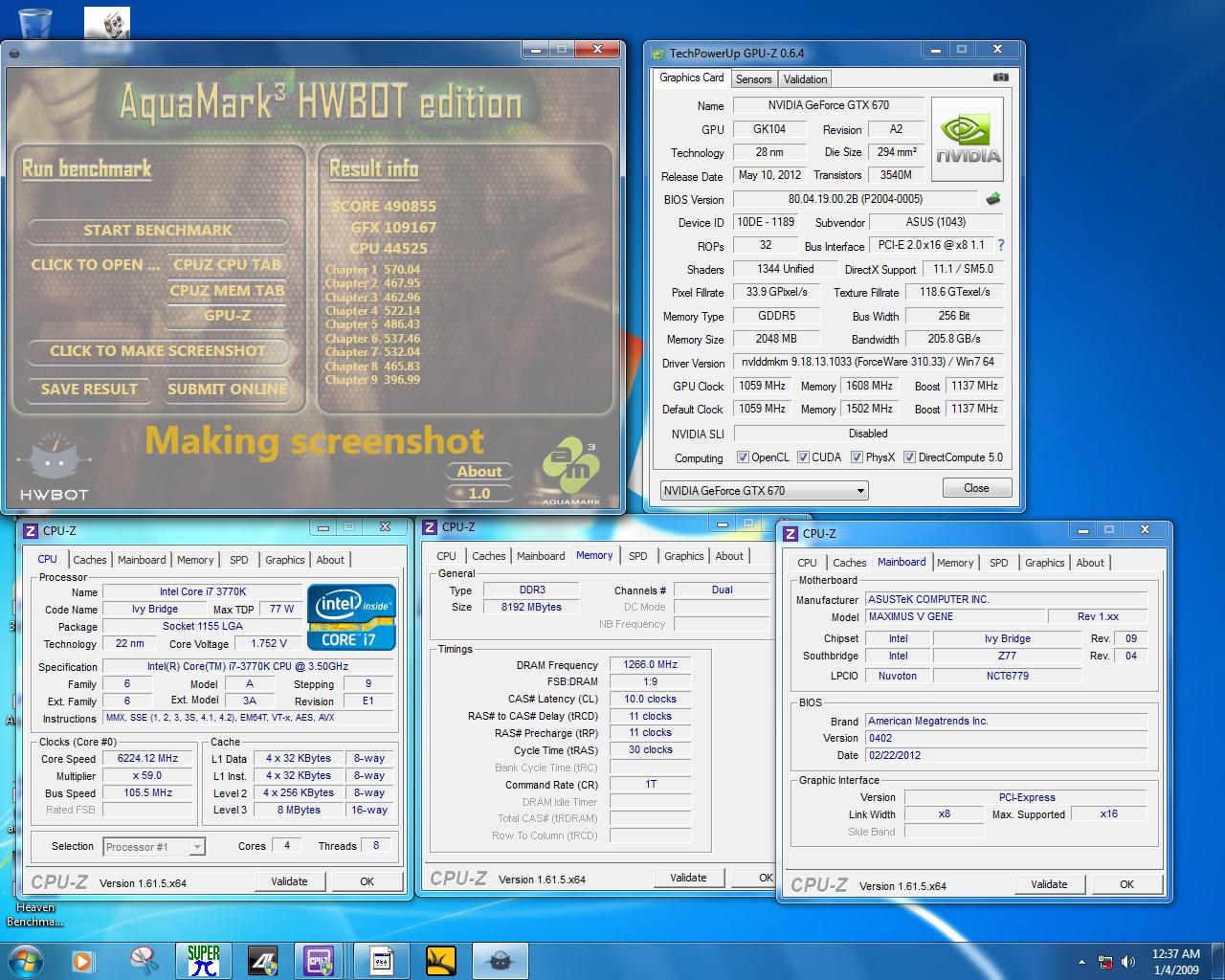Open the Mainboard tab in the CPU-Z Memory window
1225x980 pixels.
click(x=541, y=556)
